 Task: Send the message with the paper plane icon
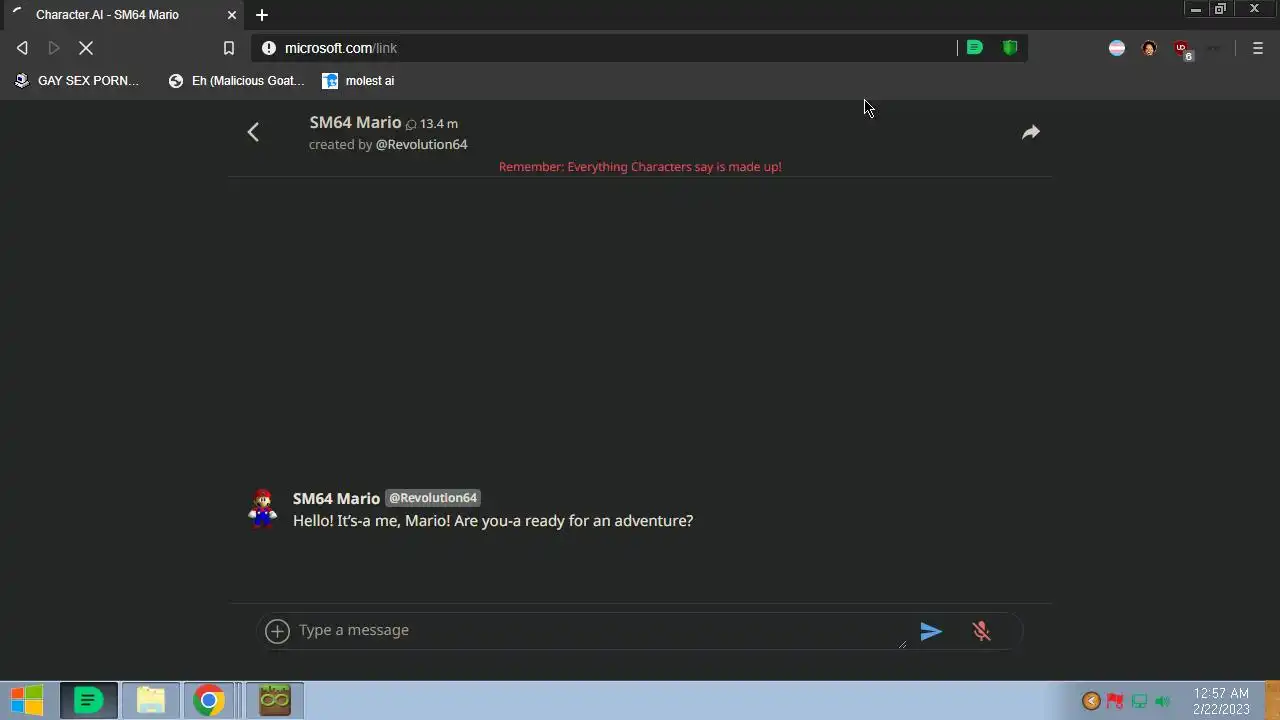[x=931, y=631]
